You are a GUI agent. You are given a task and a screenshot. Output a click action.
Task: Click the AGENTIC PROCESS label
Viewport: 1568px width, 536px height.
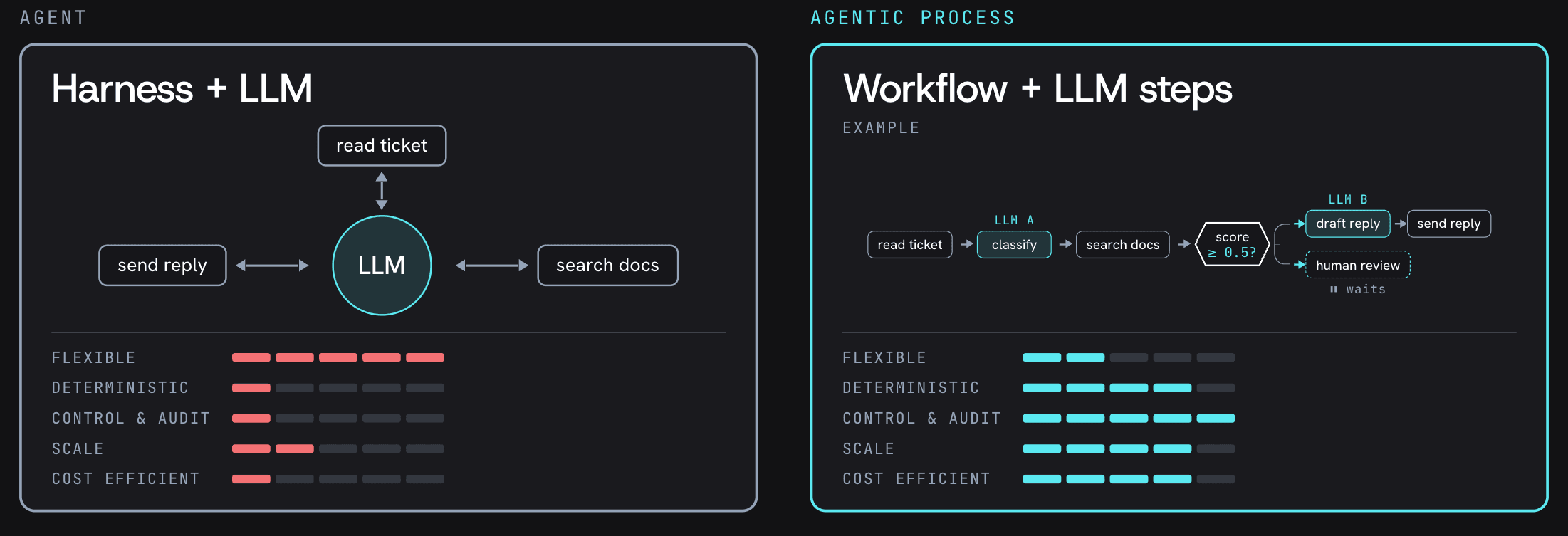pos(912,18)
